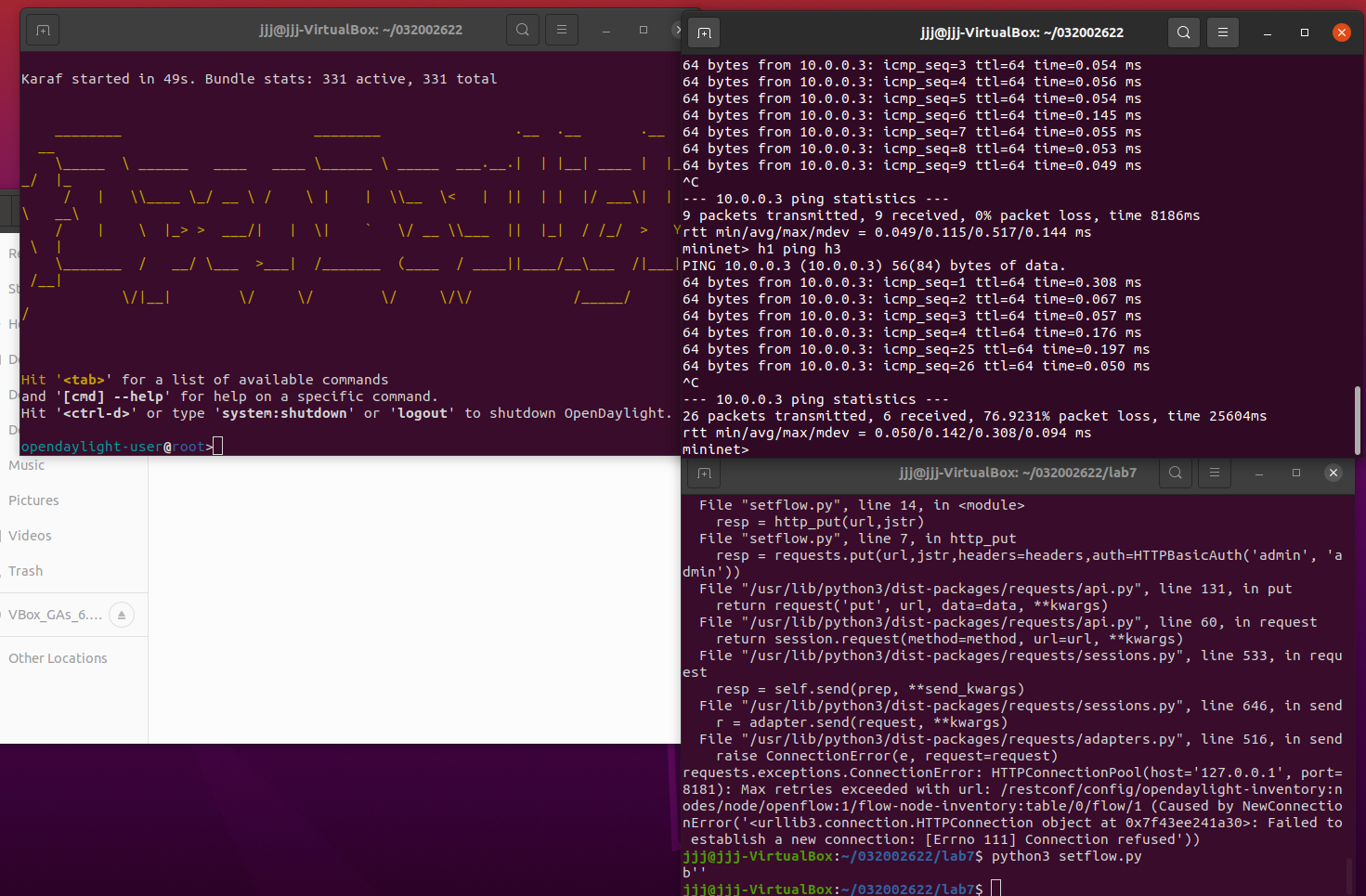Open hamburger menu of the OpenDaylight terminal
The height and width of the screenshot is (896, 1366).
[x=562, y=30]
